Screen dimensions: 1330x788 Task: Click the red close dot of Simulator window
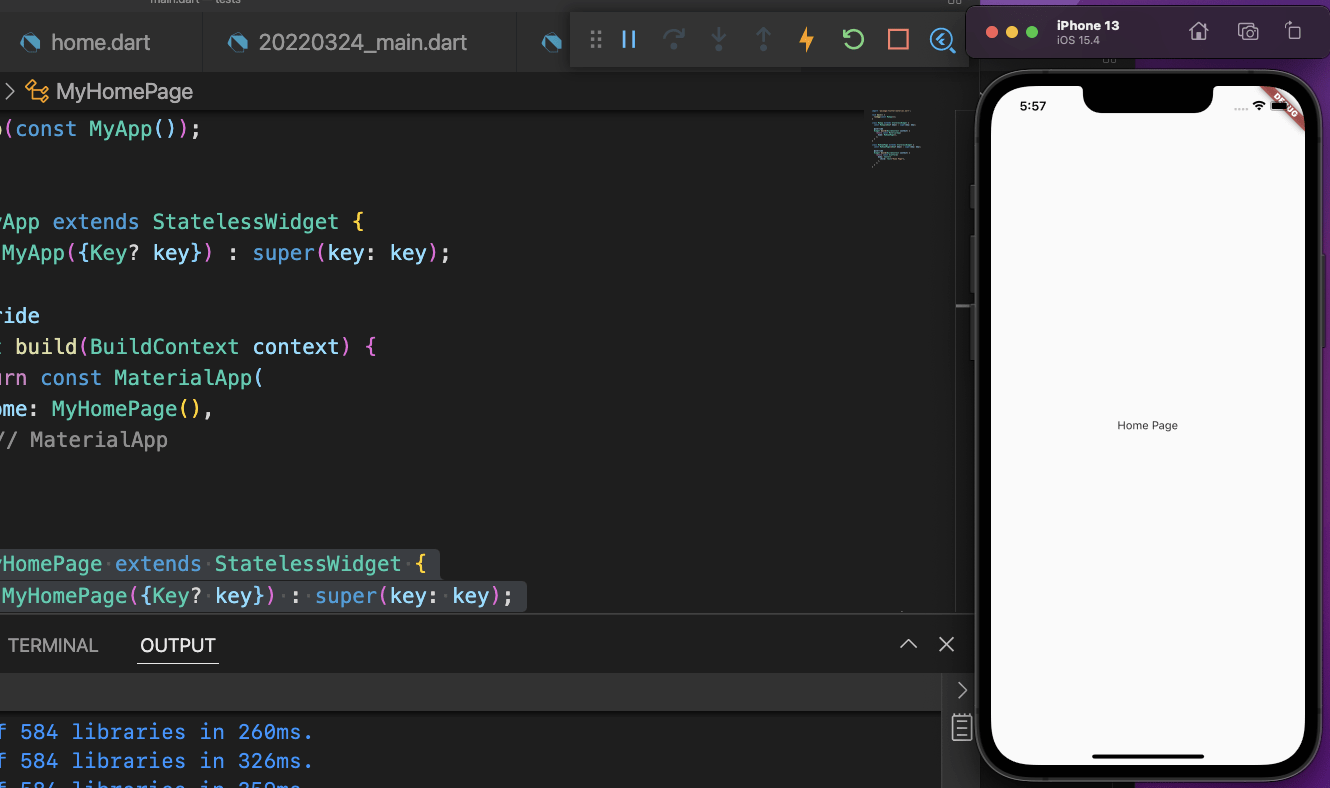[992, 32]
